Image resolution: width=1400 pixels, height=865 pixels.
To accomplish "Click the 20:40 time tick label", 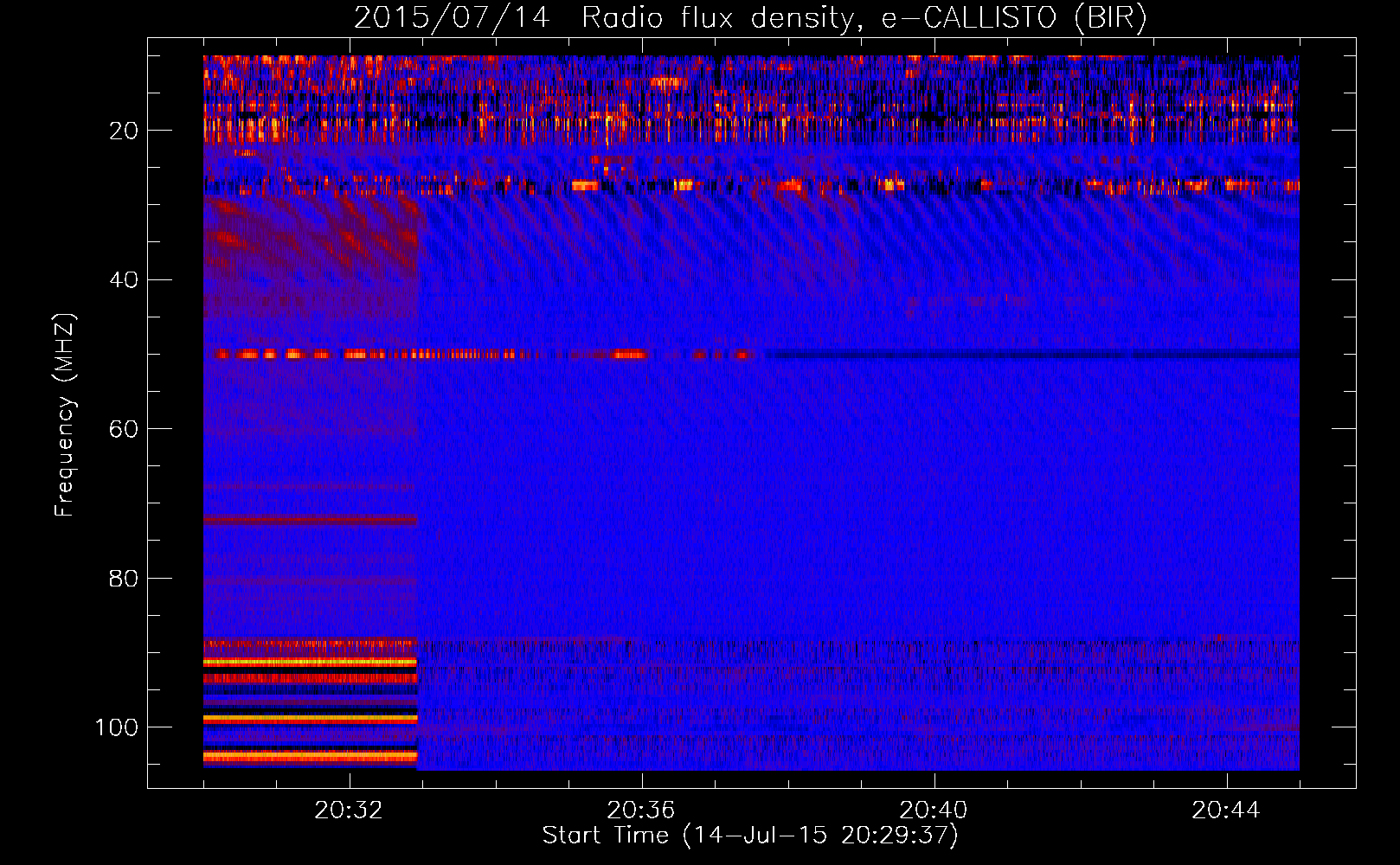I will [x=934, y=811].
